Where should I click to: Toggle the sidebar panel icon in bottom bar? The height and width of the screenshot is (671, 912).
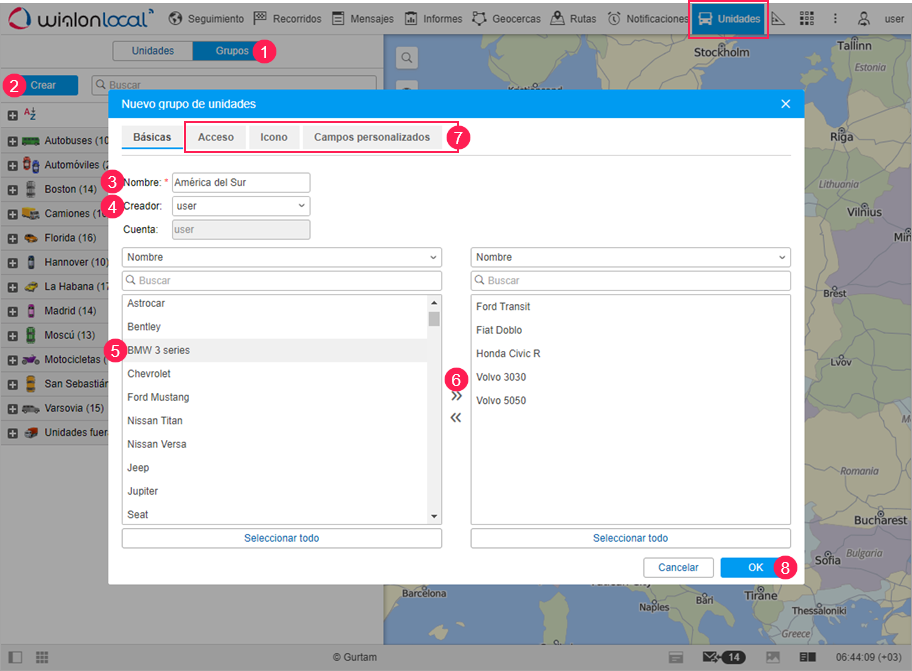[x=15, y=657]
